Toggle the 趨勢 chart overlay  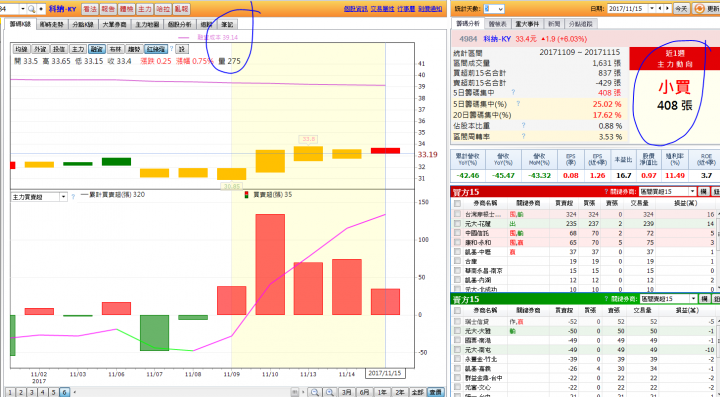click(134, 49)
